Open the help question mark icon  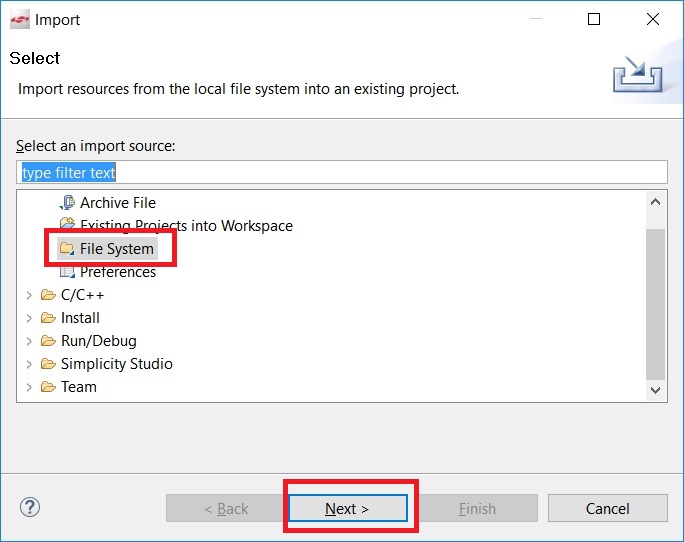click(x=30, y=507)
